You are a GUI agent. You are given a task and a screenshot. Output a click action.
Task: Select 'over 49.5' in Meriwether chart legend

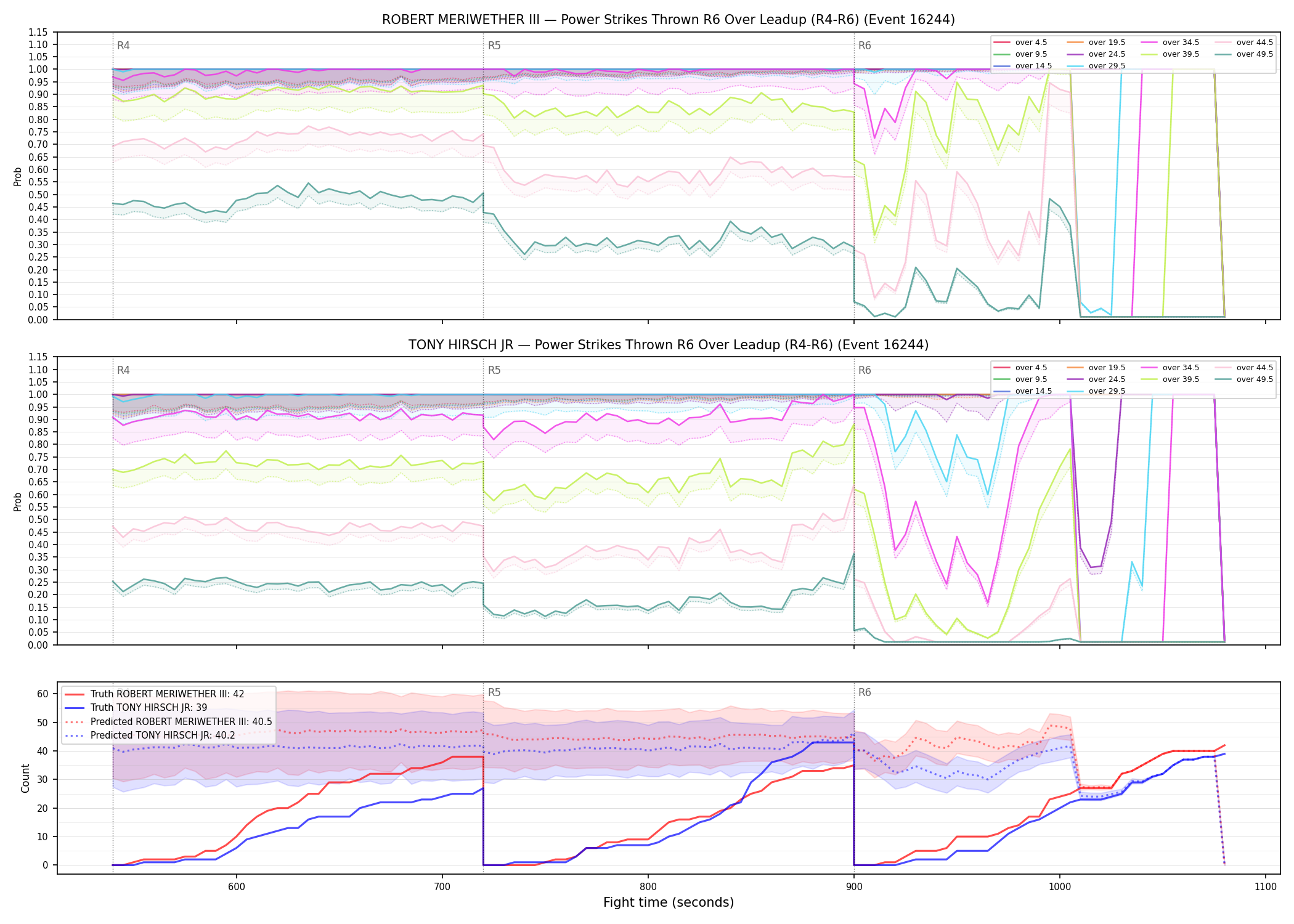click(1243, 54)
